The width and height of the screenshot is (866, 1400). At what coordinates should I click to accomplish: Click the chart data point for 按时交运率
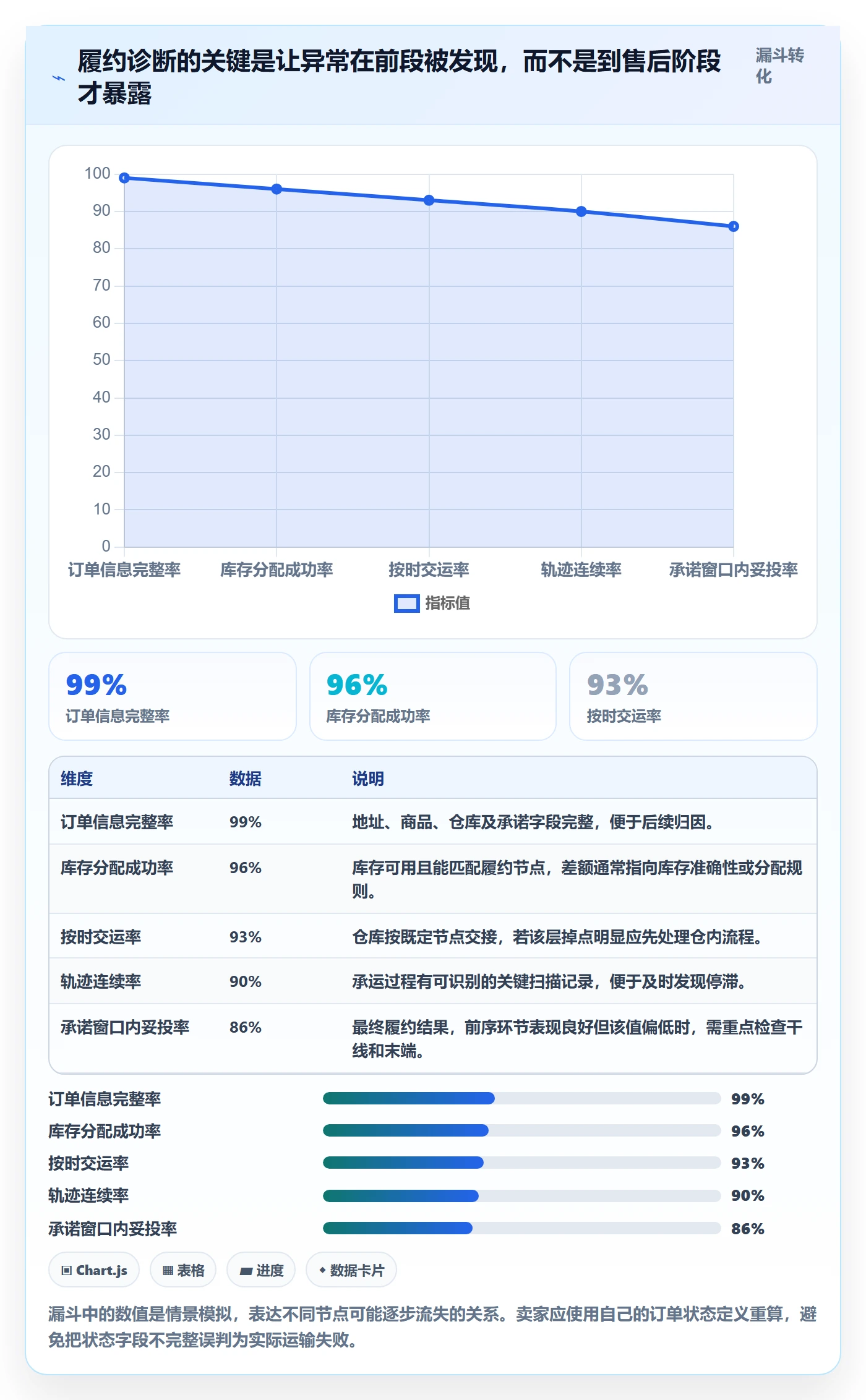click(429, 200)
